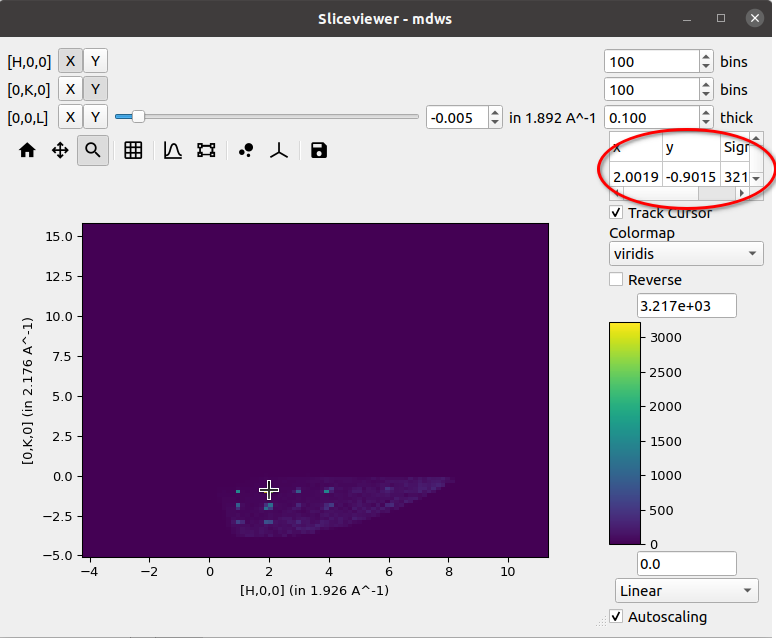Toggle non-orthogonal axes view
776x638 pixels.
[x=281, y=150]
